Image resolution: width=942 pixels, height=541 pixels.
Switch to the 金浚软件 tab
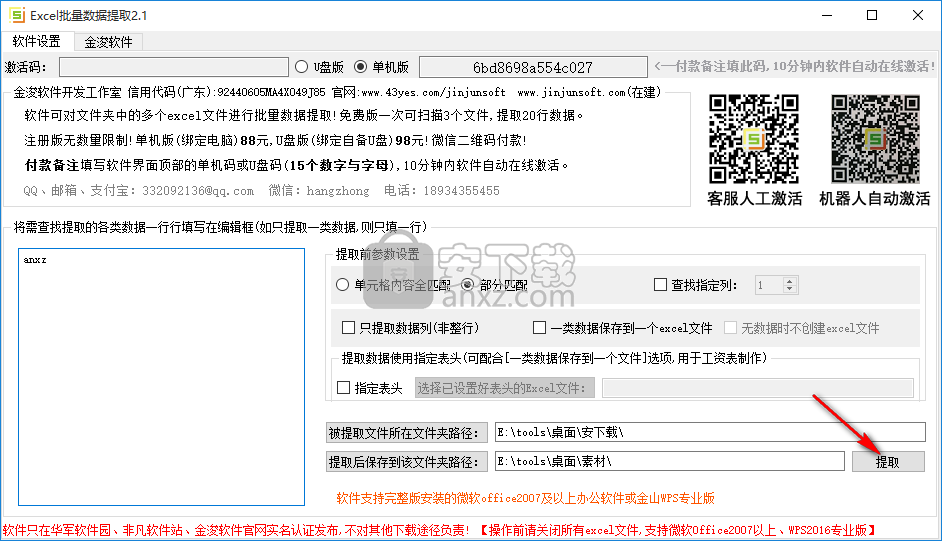tap(108, 42)
